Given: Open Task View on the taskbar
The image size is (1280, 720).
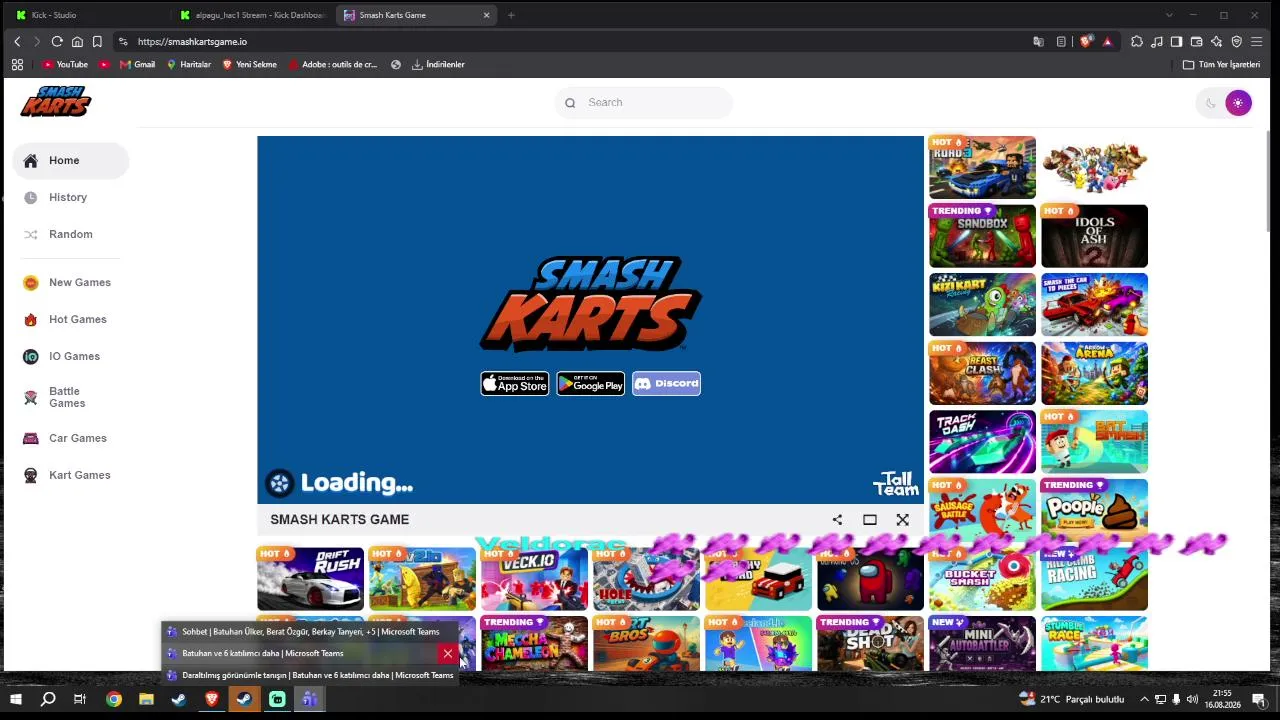Looking at the screenshot, I should (80, 700).
